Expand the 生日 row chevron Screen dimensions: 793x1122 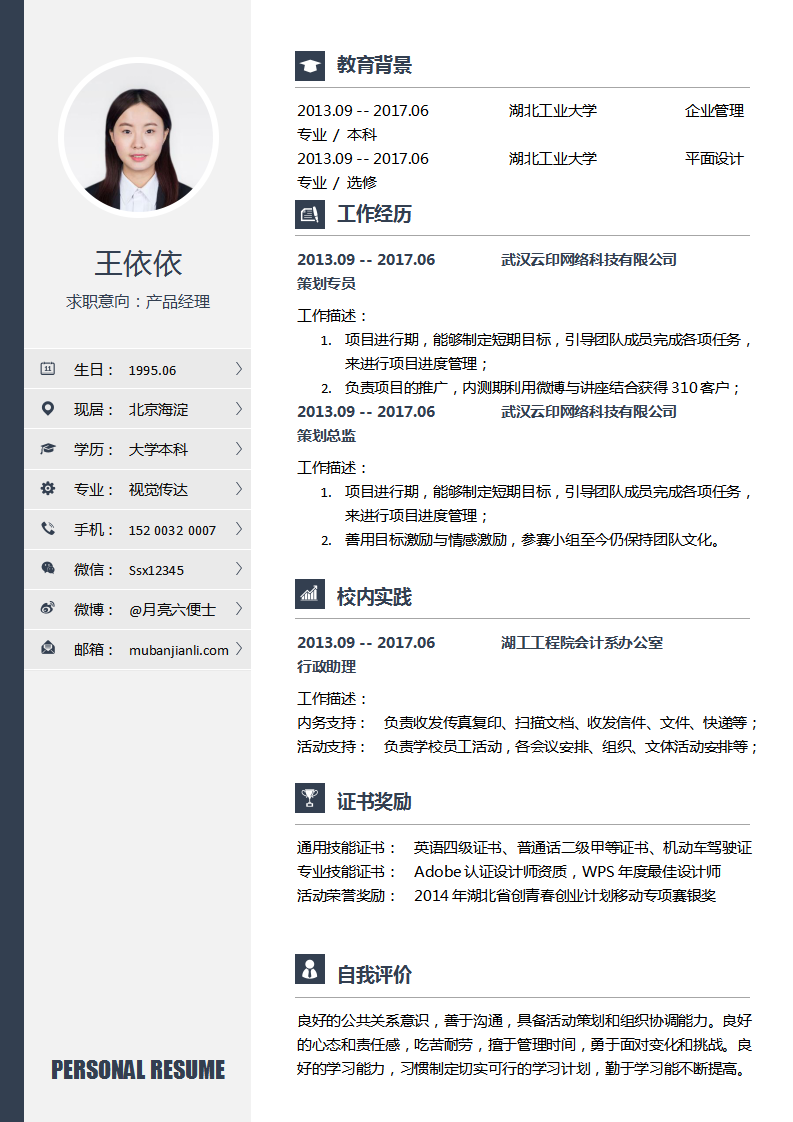coord(238,369)
